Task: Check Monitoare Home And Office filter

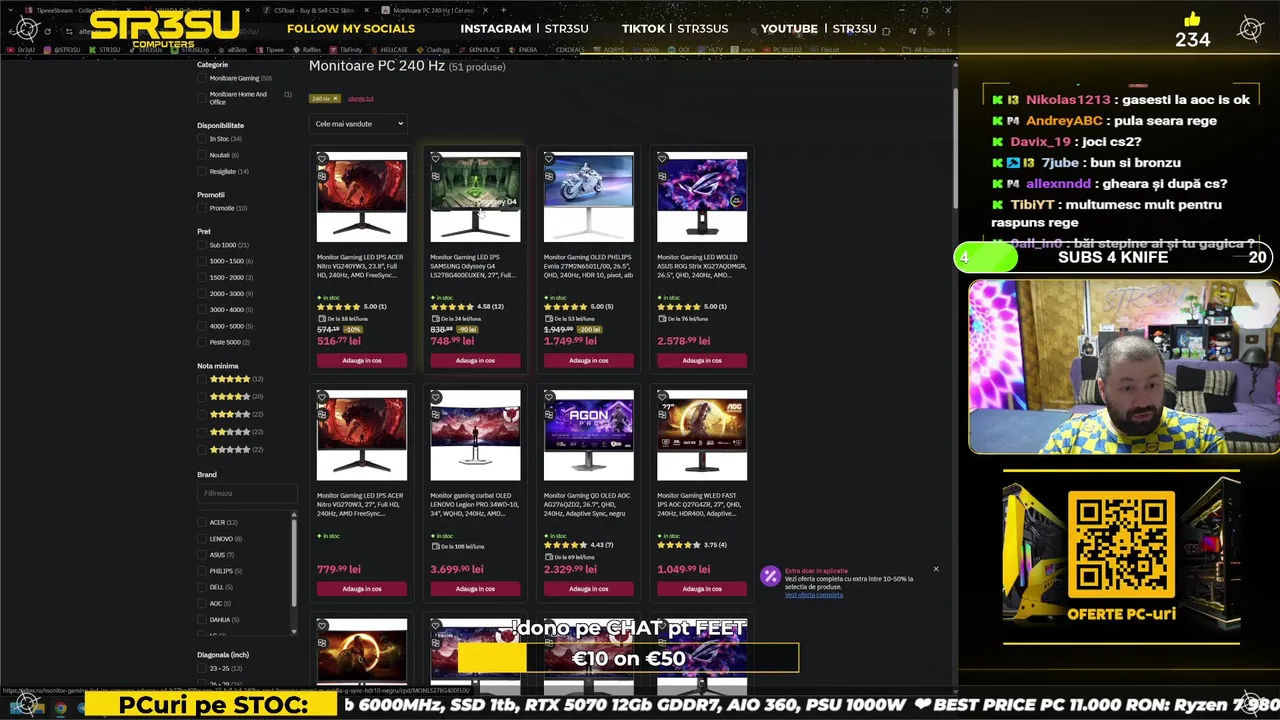Action: pyautogui.click(x=202, y=98)
